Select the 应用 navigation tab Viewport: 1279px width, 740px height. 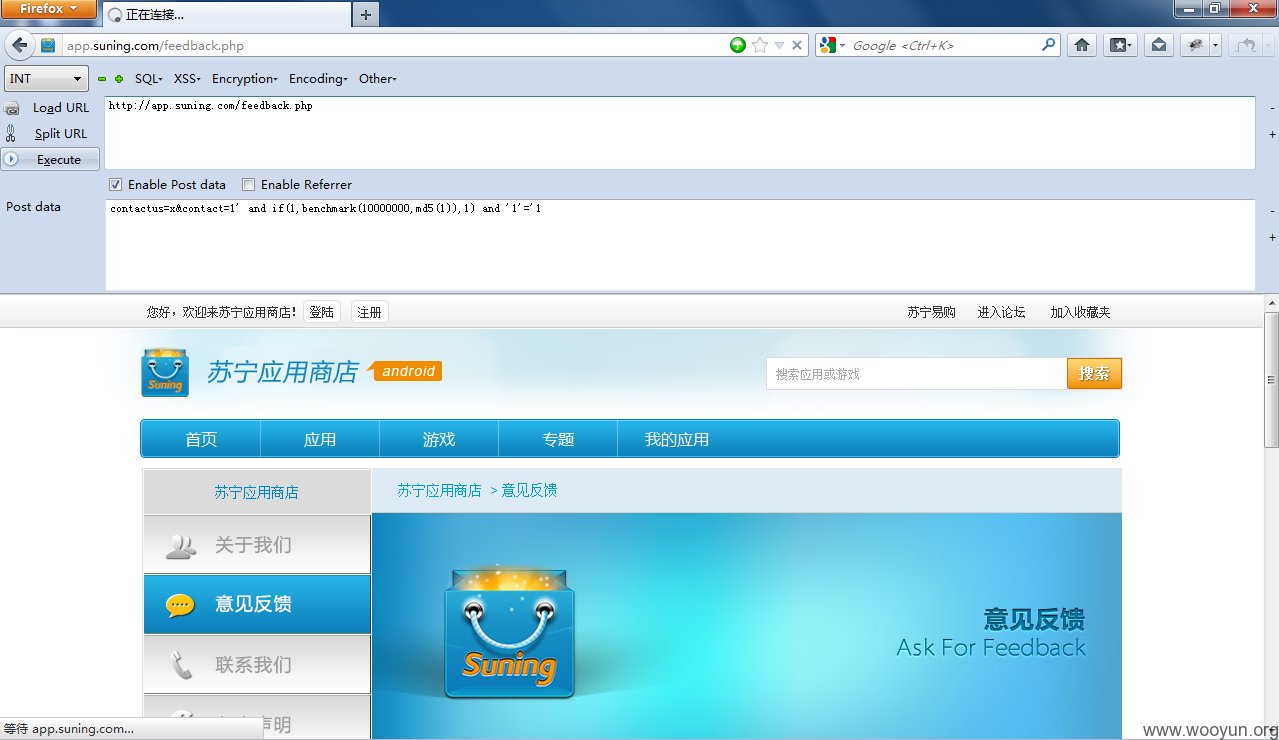tap(320, 439)
